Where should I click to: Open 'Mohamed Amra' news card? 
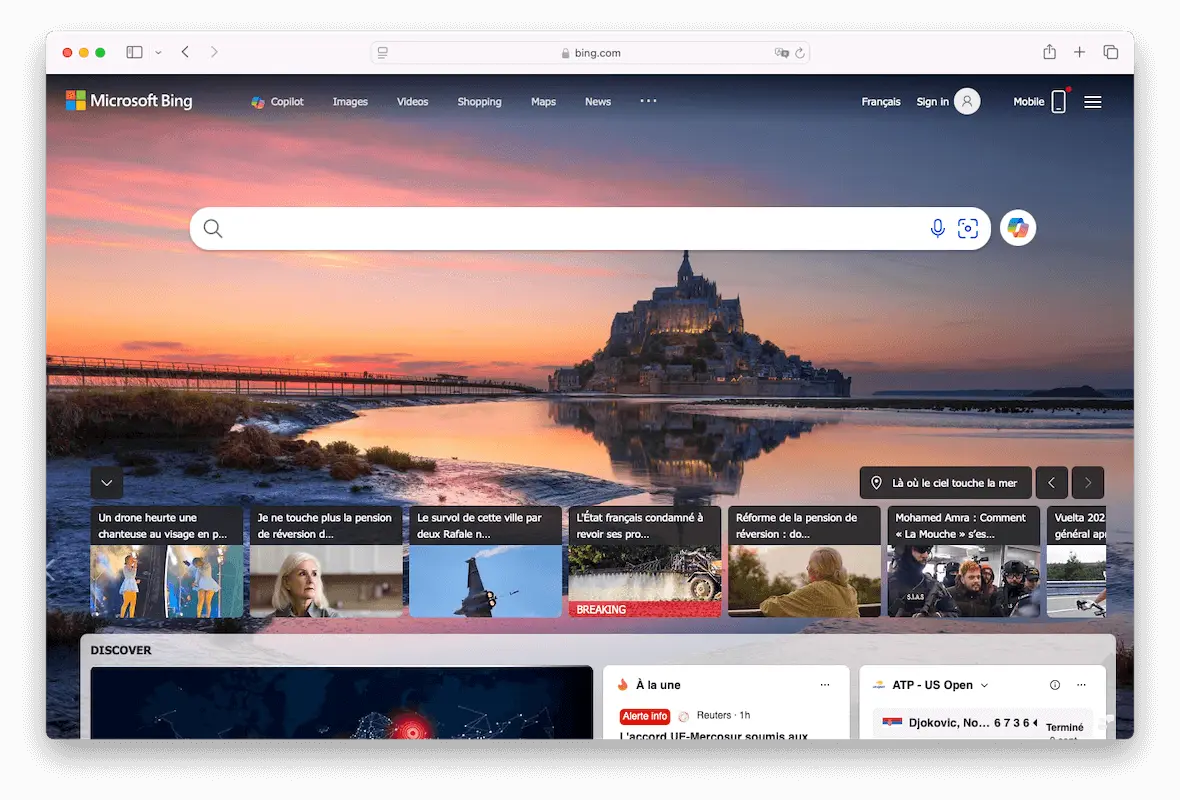(x=964, y=561)
